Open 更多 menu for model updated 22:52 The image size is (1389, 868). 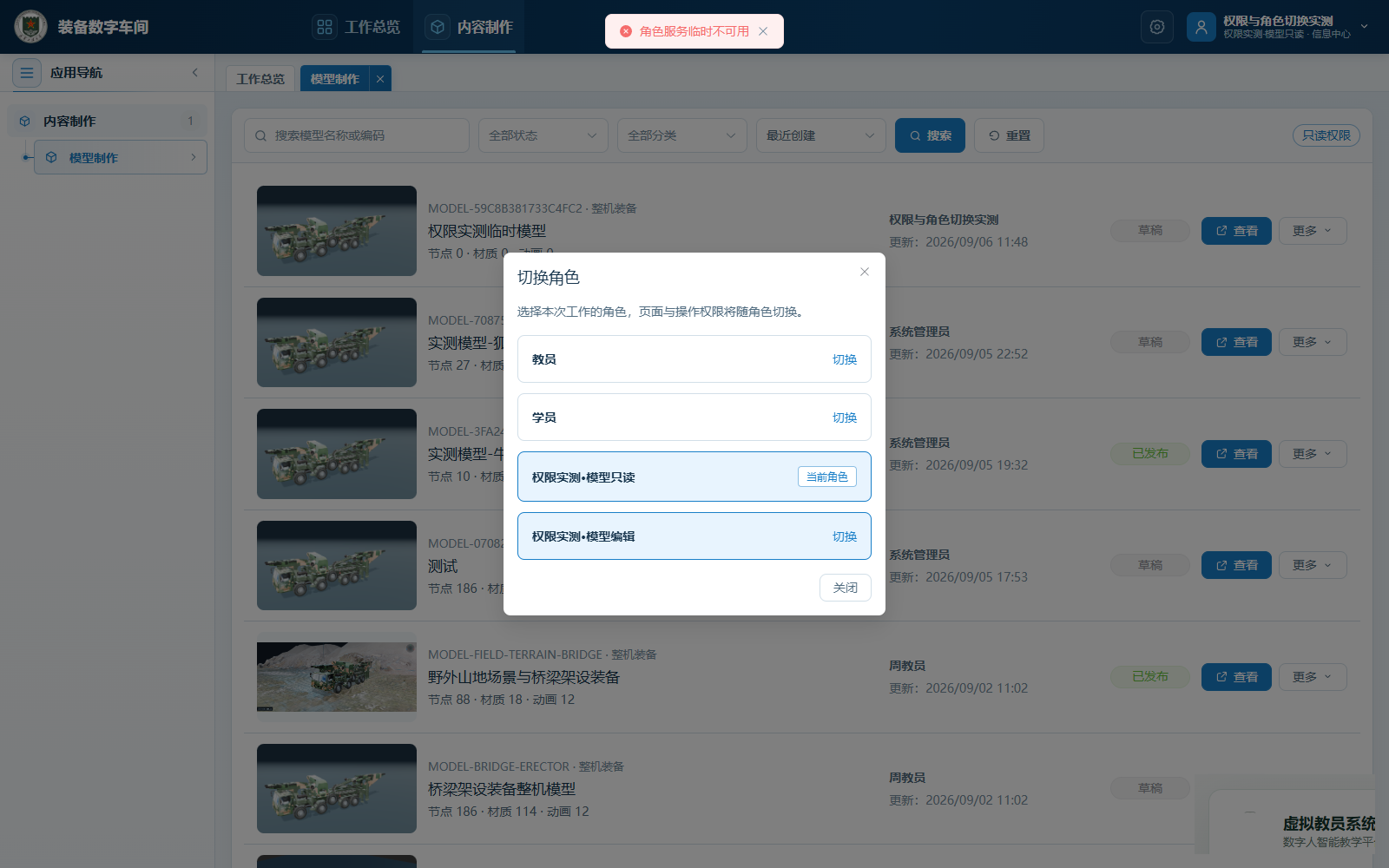[x=1313, y=342]
